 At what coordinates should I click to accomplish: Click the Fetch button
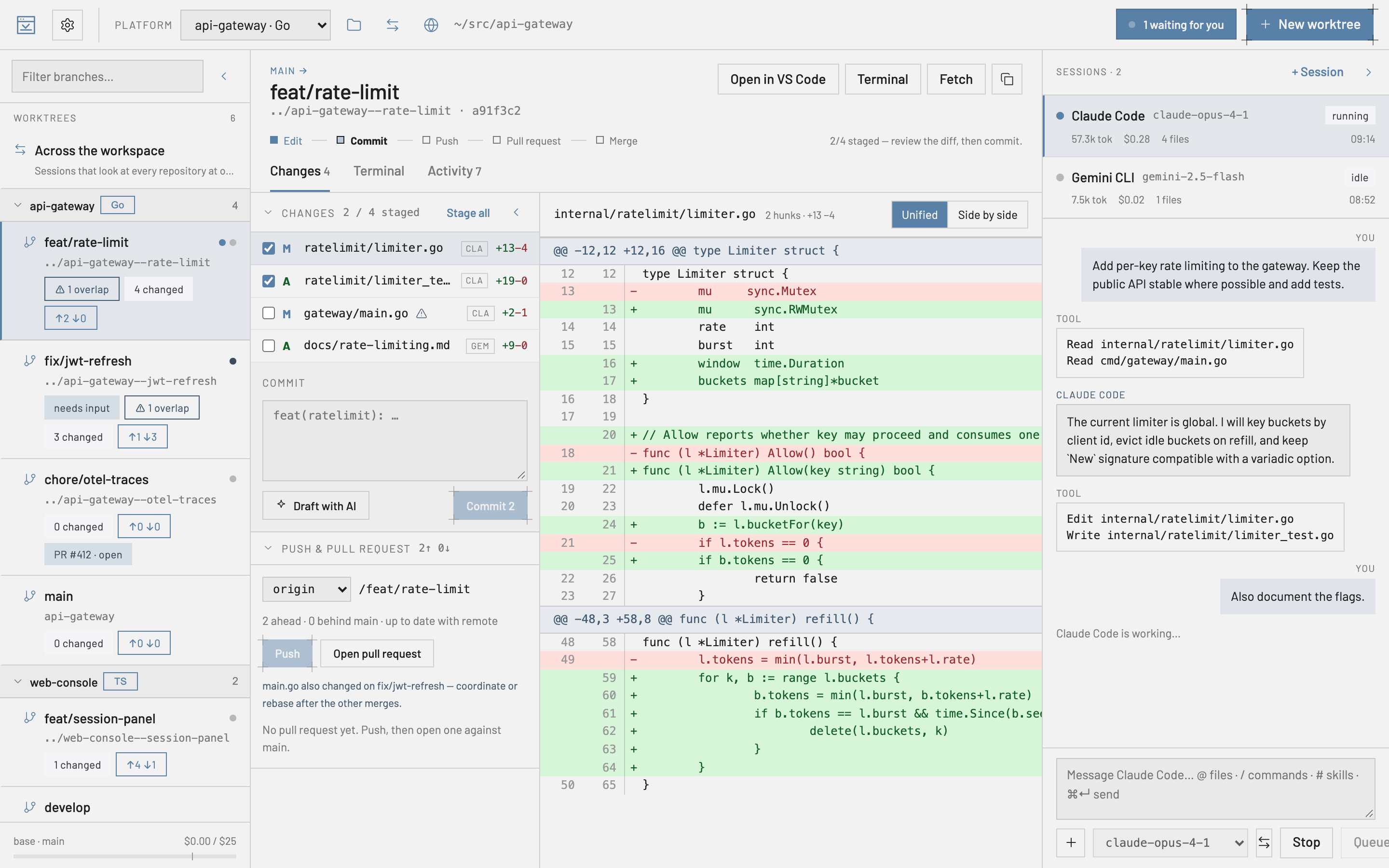click(955, 79)
